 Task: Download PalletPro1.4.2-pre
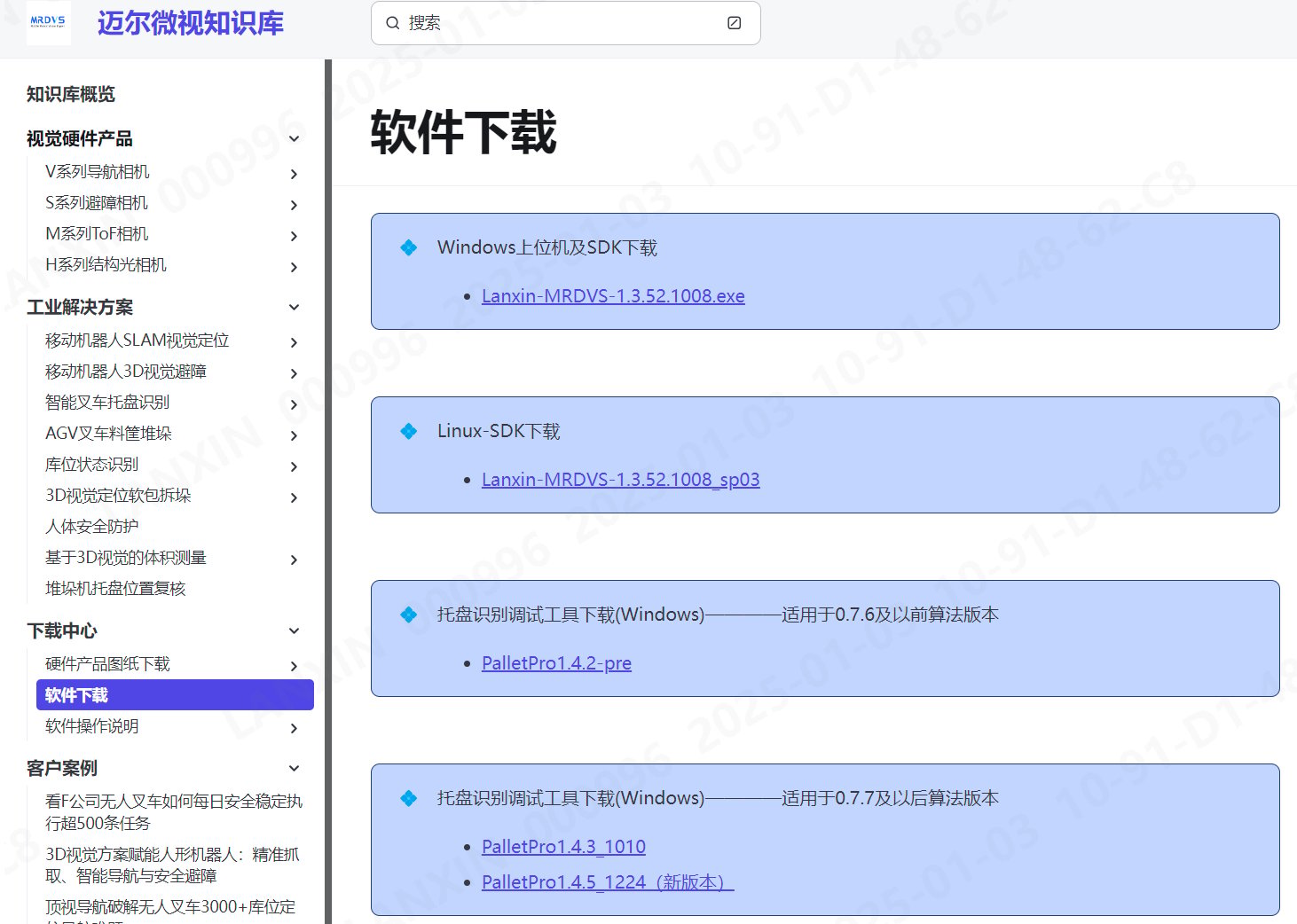point(556,663)
